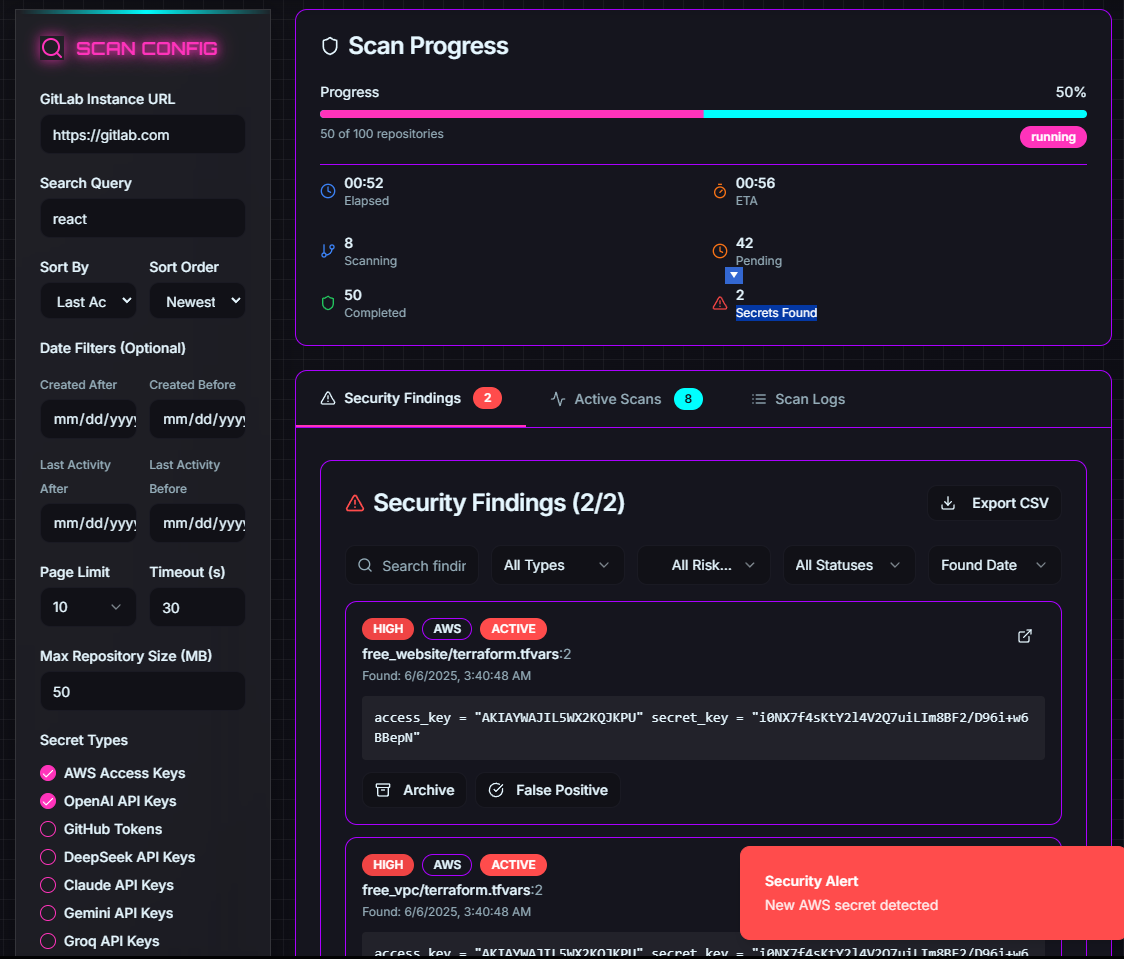Open the Found Date sort dropdown
This screenshot has height=959, width=1124.
(x=994, y=565)
